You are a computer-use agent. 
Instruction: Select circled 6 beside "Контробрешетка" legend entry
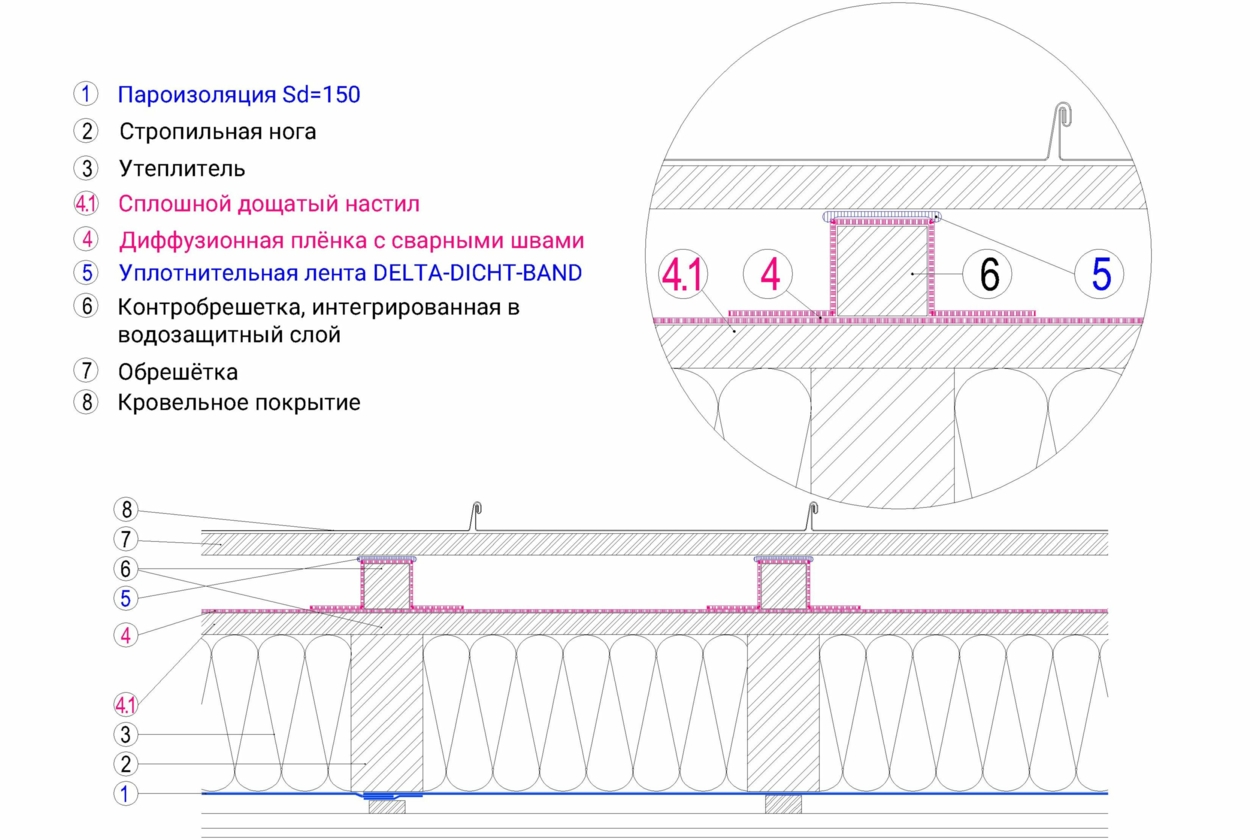click(x=87, y=306)
